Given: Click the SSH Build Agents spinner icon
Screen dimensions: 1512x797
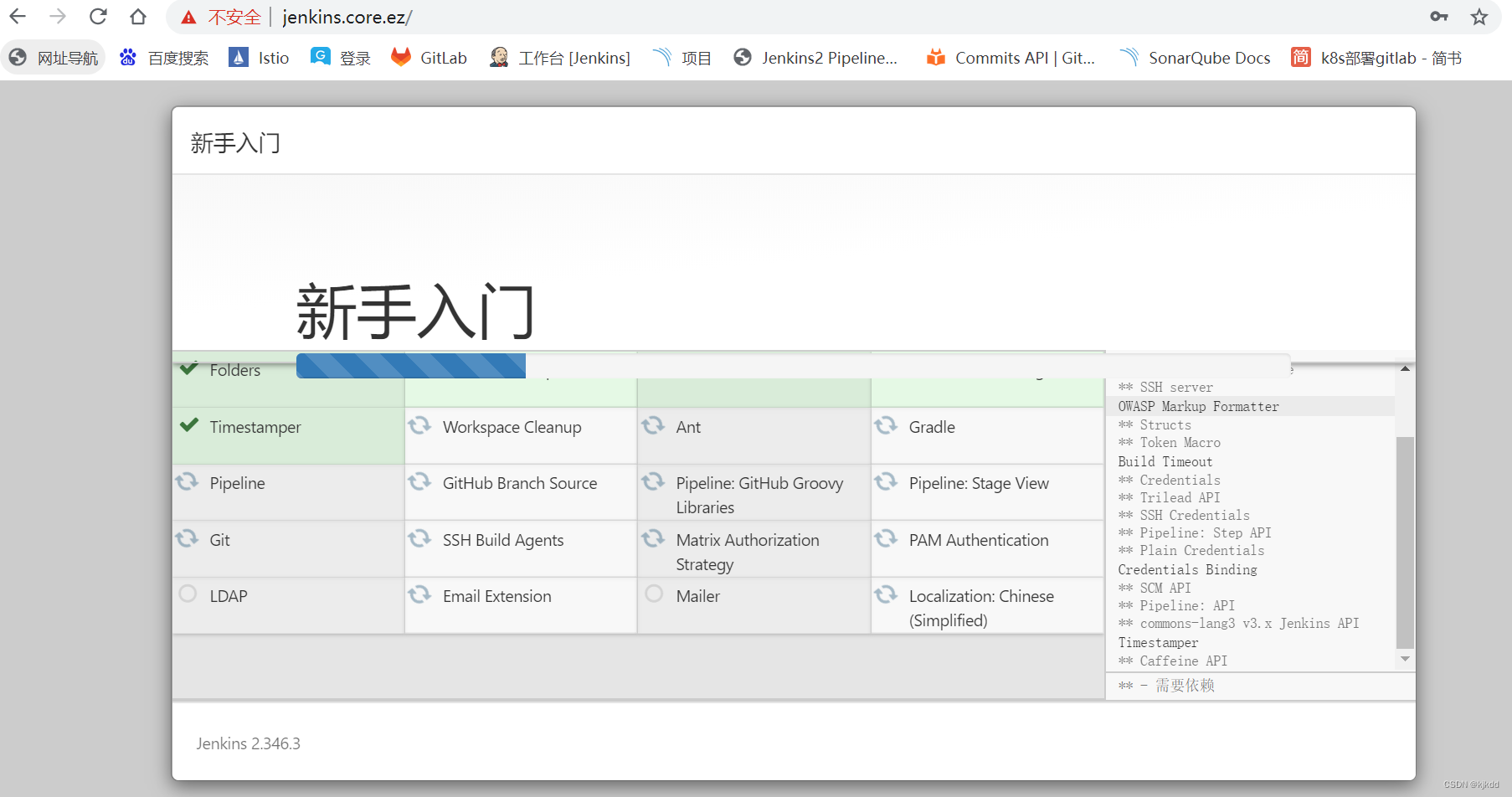Looking at the screenshot, I should tap(419, 538).
